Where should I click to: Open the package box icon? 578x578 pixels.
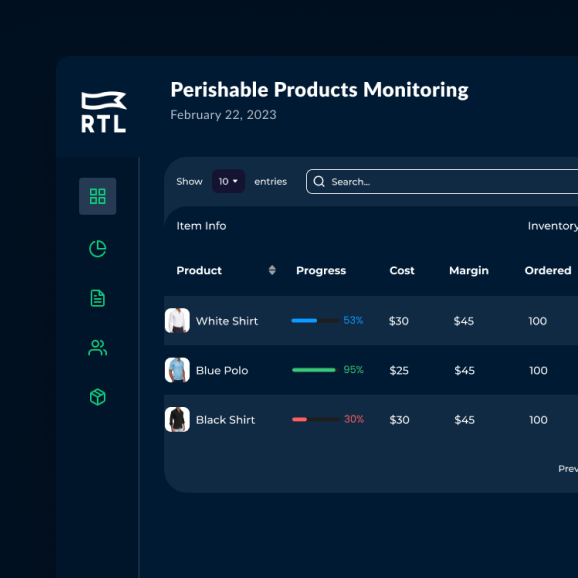(98, 397)
